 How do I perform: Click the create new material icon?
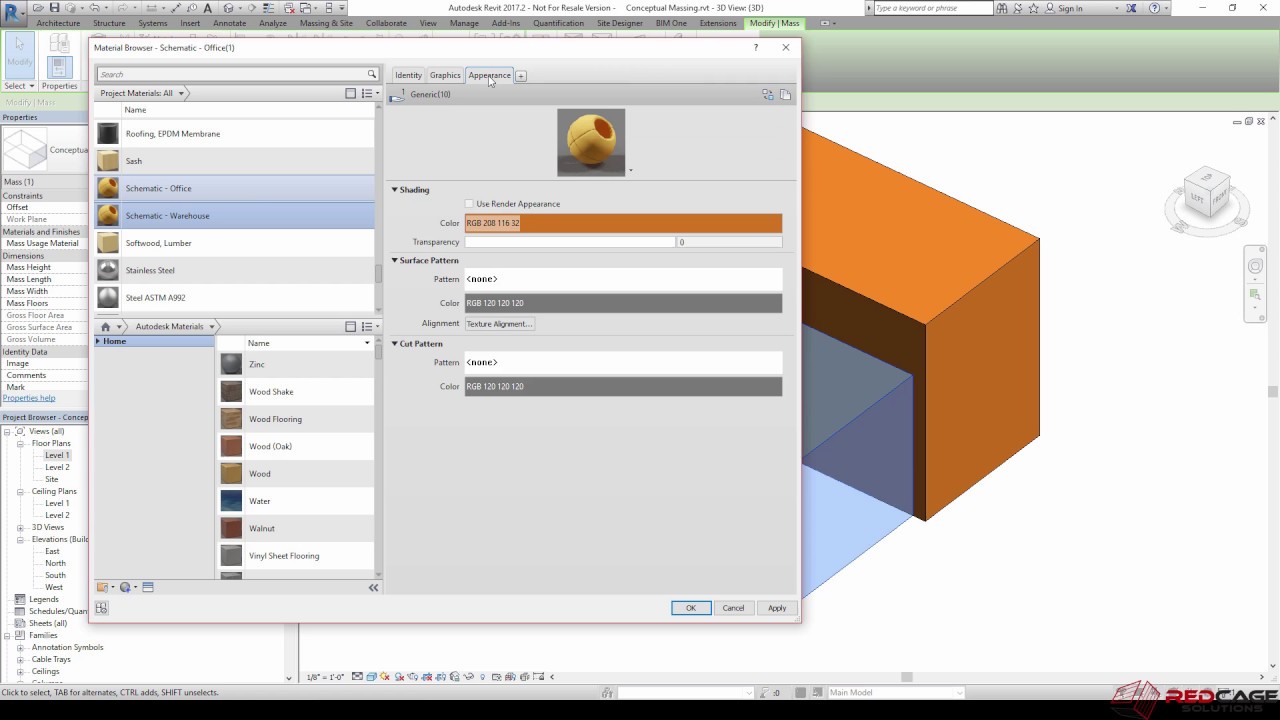click(x=127, y=587)
